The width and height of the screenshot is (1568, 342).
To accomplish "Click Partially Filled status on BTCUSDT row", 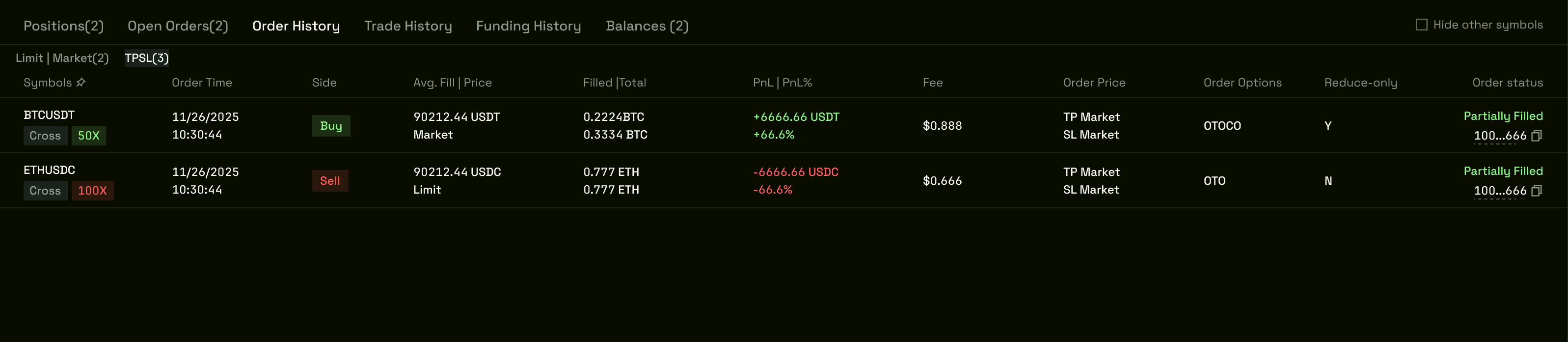I will 1505,116.
